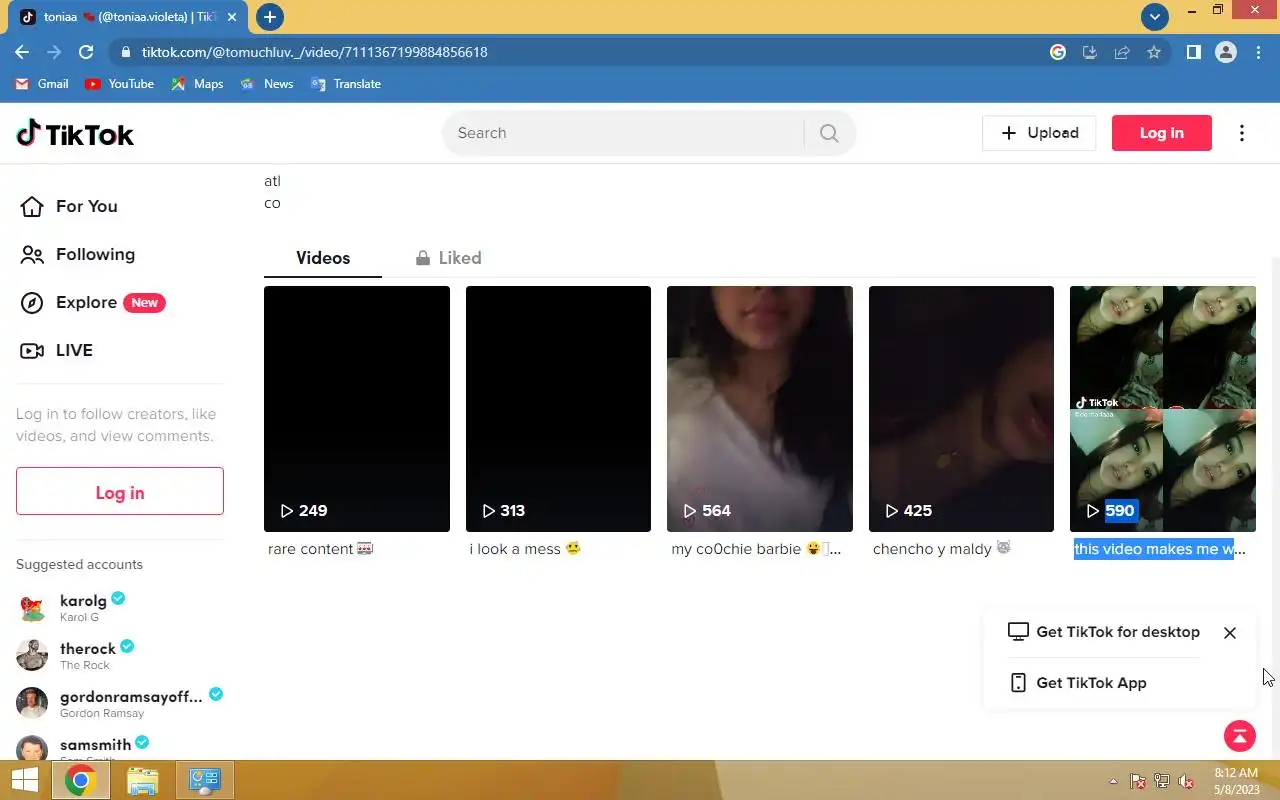Click the "chencho y maldy" caption

tap(942, 549)
